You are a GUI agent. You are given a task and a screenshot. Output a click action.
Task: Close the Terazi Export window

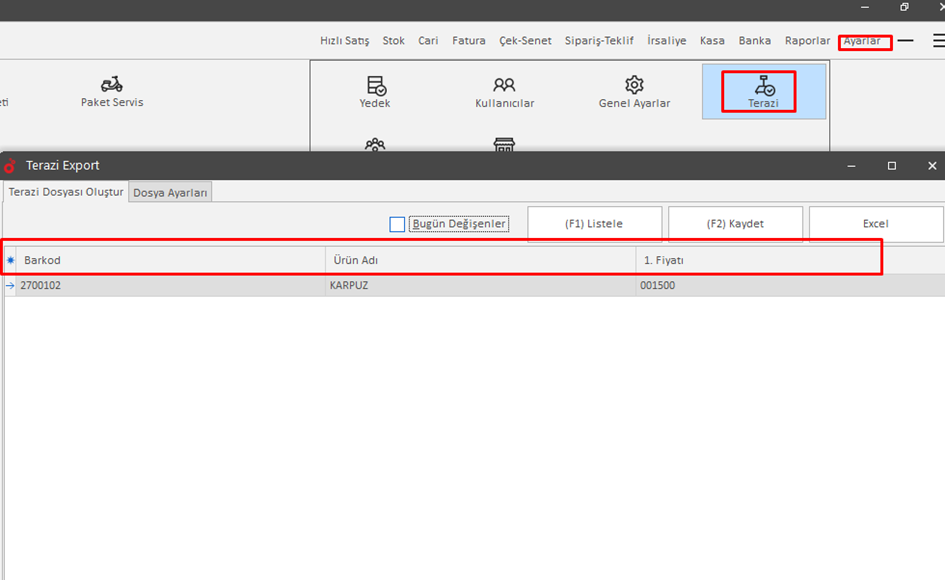pos(932,166)
